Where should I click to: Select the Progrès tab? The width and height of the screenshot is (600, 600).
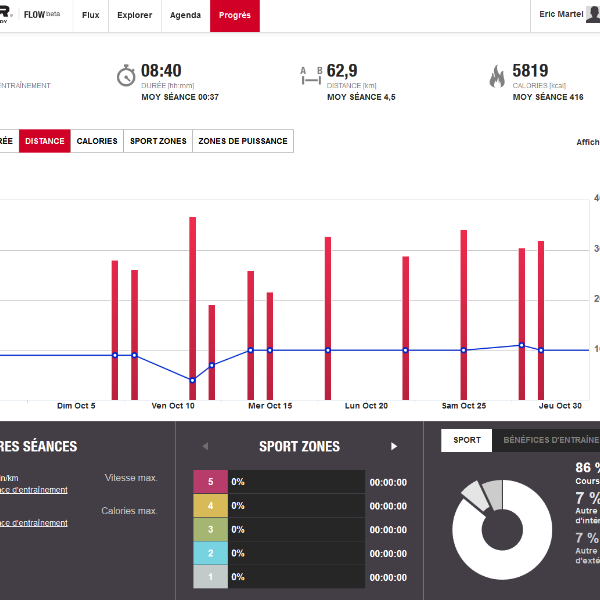click(x=235, y=15)
